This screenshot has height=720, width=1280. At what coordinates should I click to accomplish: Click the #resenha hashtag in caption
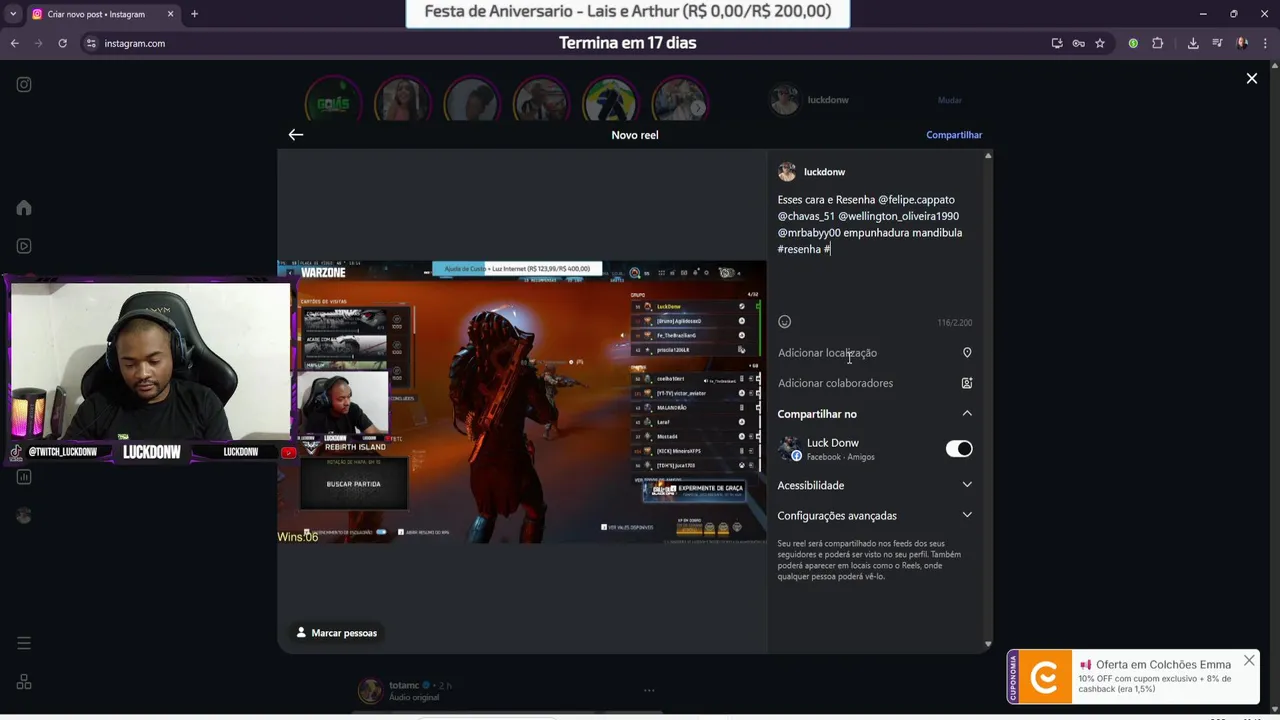[x=799, y=249]
